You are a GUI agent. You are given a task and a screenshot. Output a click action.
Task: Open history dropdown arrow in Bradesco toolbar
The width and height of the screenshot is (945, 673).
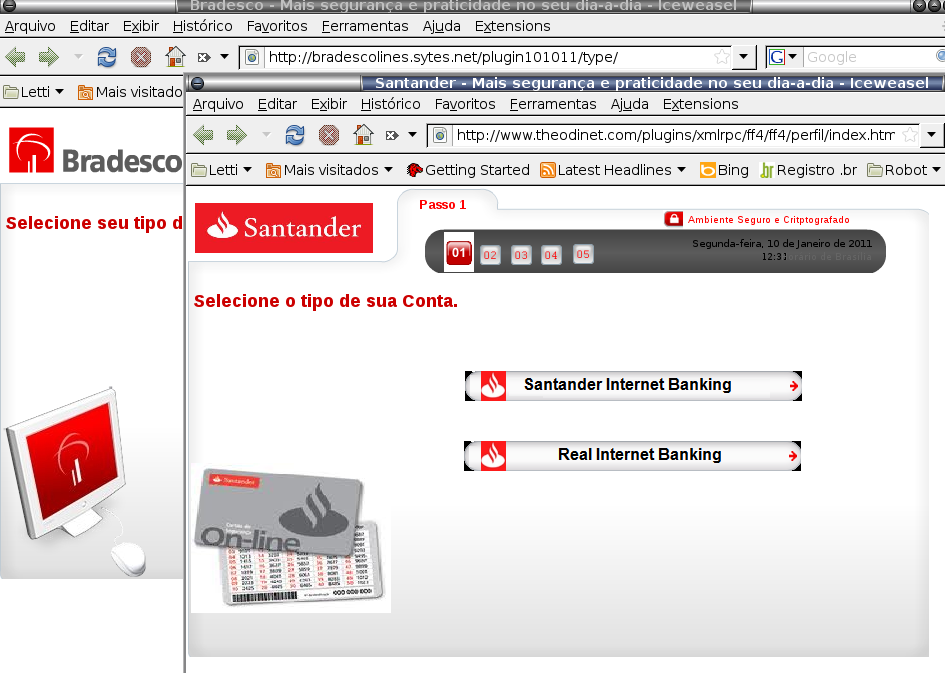click(x=78, y=57)
